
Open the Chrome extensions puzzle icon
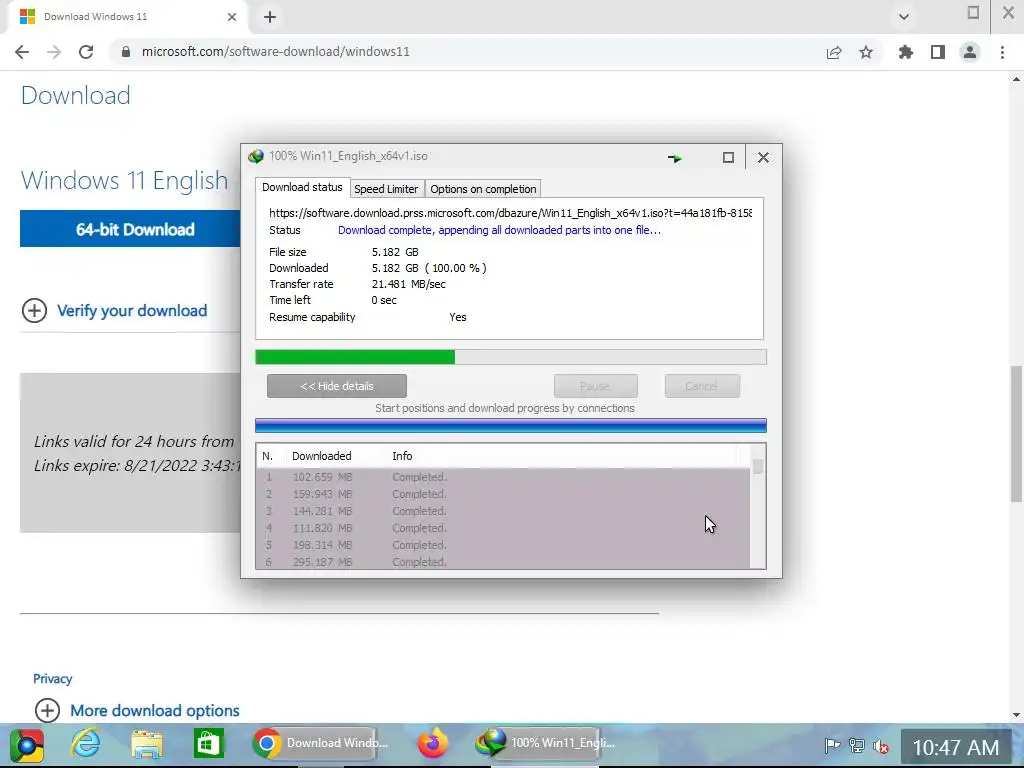[x=906, y=52]
